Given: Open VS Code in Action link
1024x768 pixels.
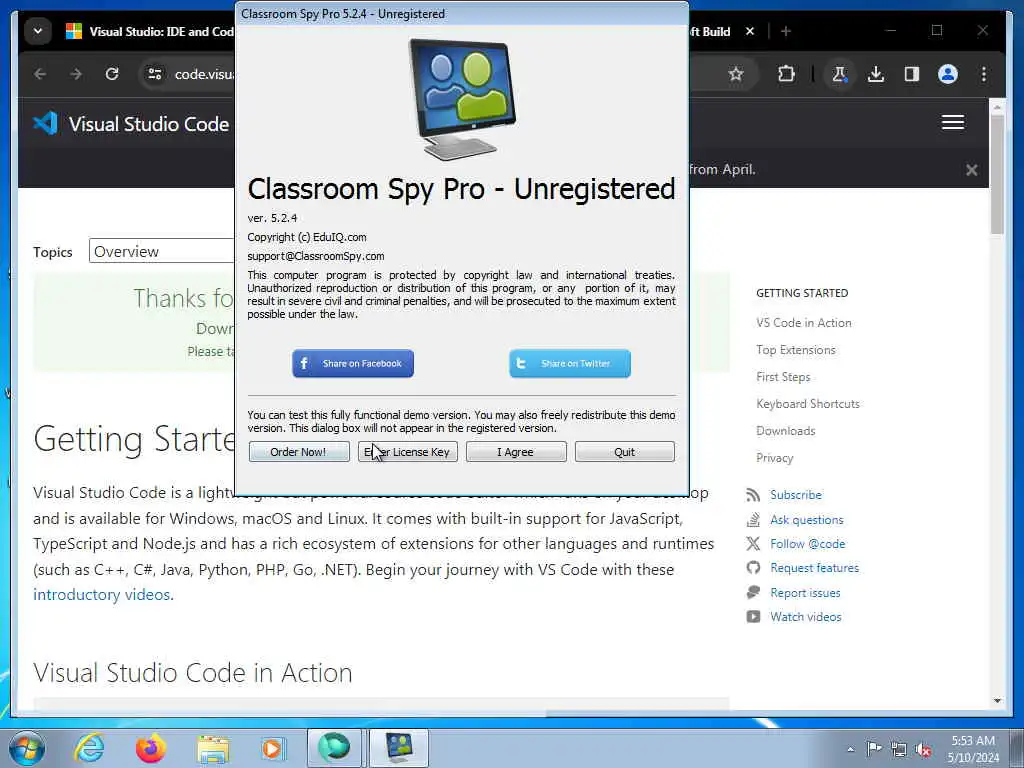Looking at the screenshot, I should [x=804, y=323].
